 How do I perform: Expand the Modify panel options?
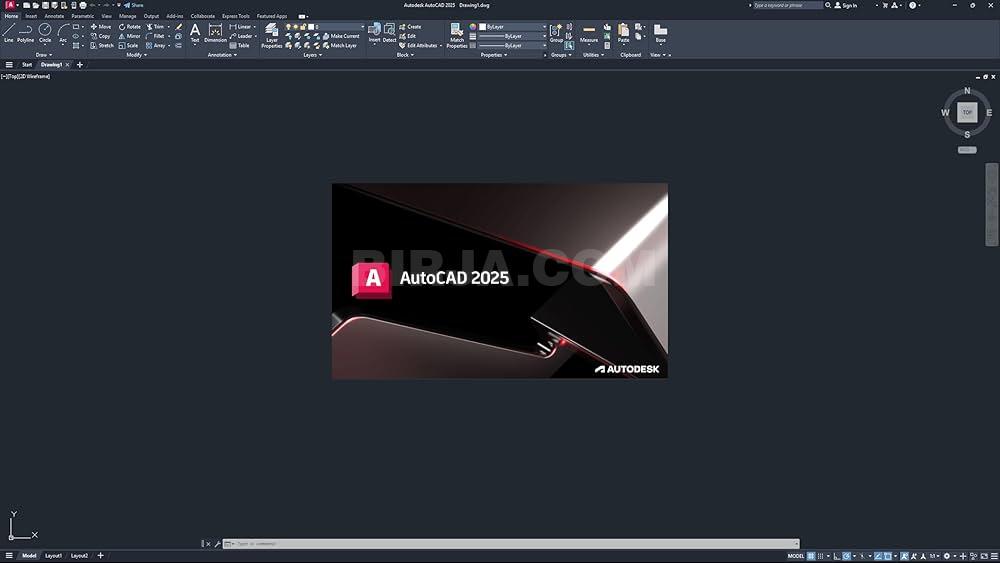136,55
